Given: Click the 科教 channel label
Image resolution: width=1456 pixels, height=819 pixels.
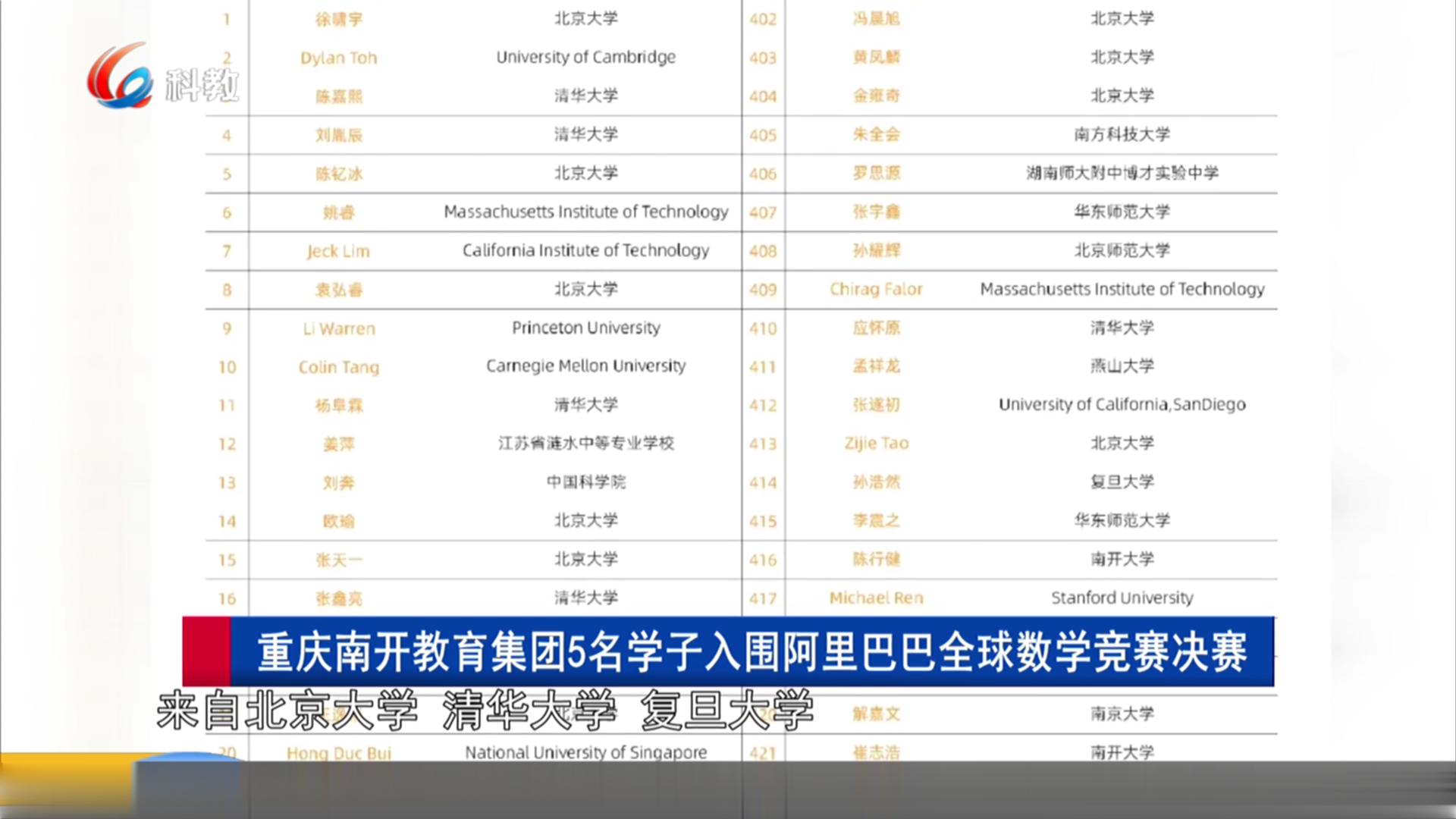Looking at the screenshot, I should [202, 85].
